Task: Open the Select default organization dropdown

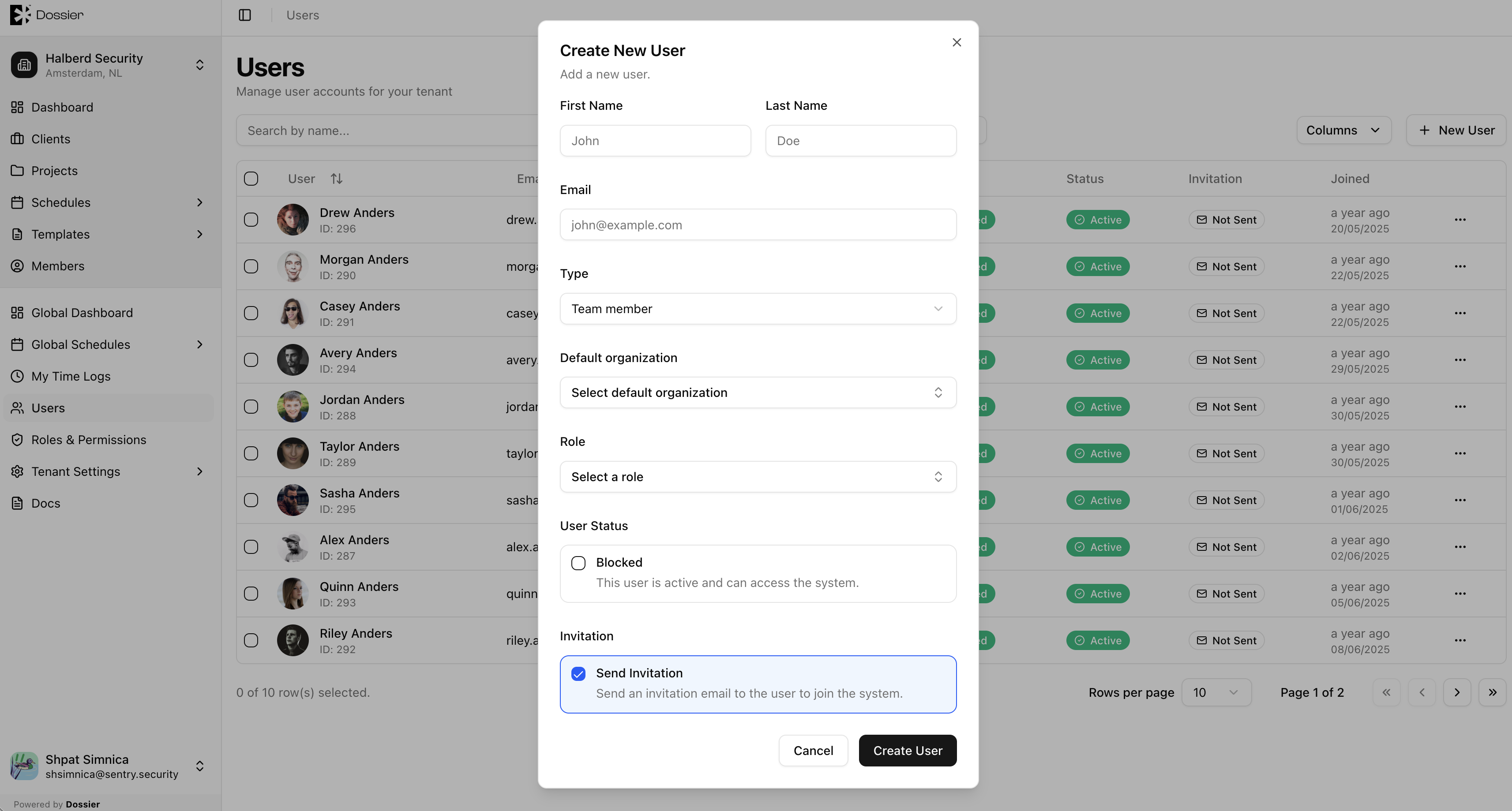Action: 758,392
